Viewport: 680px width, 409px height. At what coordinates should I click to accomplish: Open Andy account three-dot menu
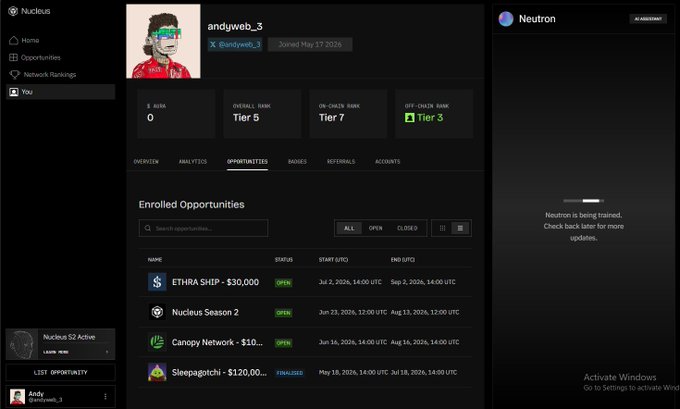[x=105, y=396]
